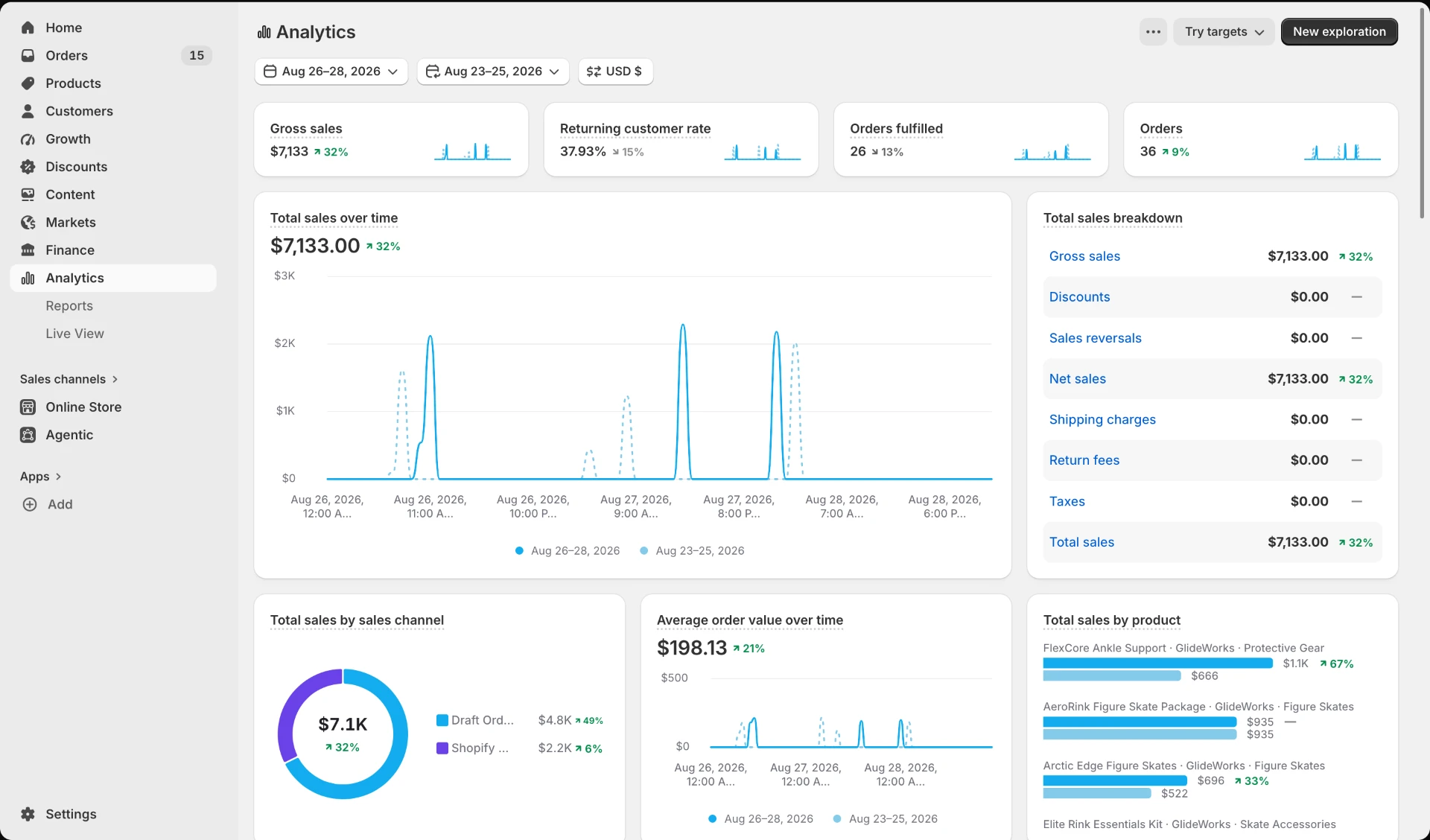Open the Sales reversals link
The width and height of the screenshot is (1430, 840).
point(1095,338)
